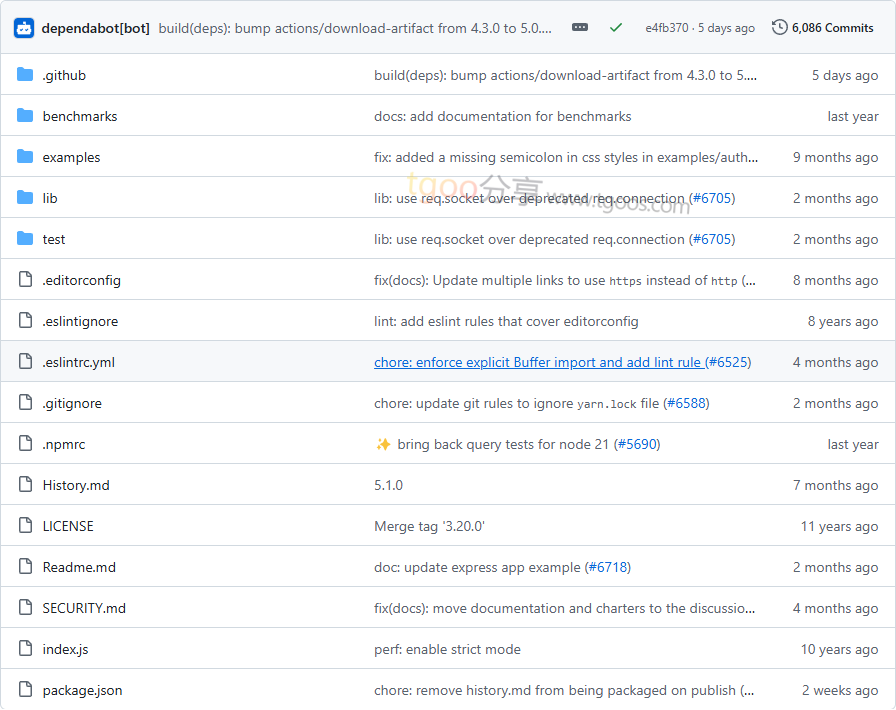896x710 pixels.
Task: Expand the commit message ellipsis button
Action: (x=580, y=28)
